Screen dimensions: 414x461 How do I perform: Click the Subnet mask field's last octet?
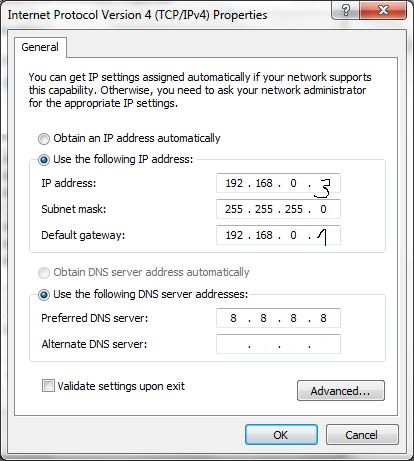point(323,209)
